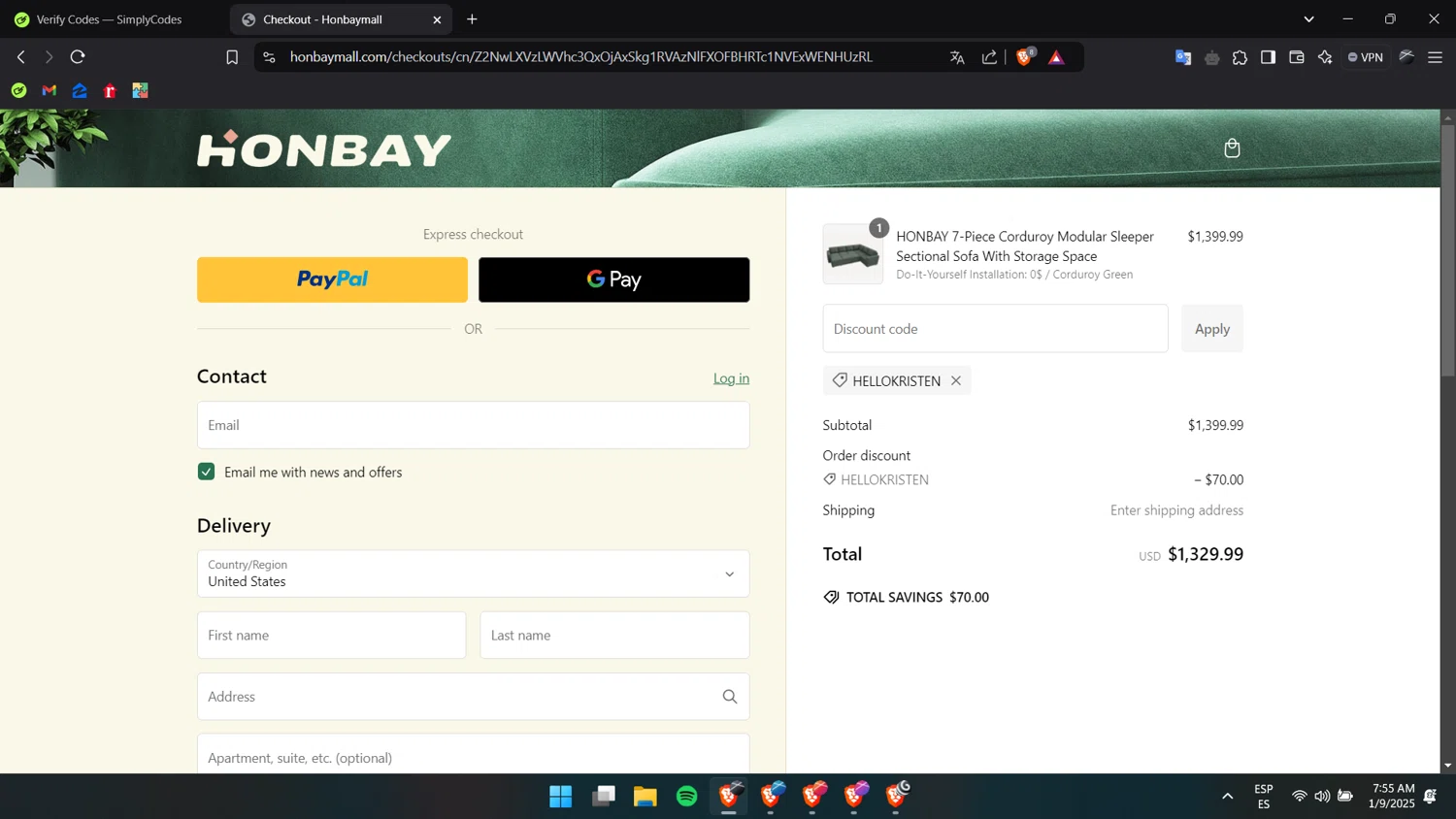
Task: Expand the Country/Region dropdown
Action: coord(473,573)
